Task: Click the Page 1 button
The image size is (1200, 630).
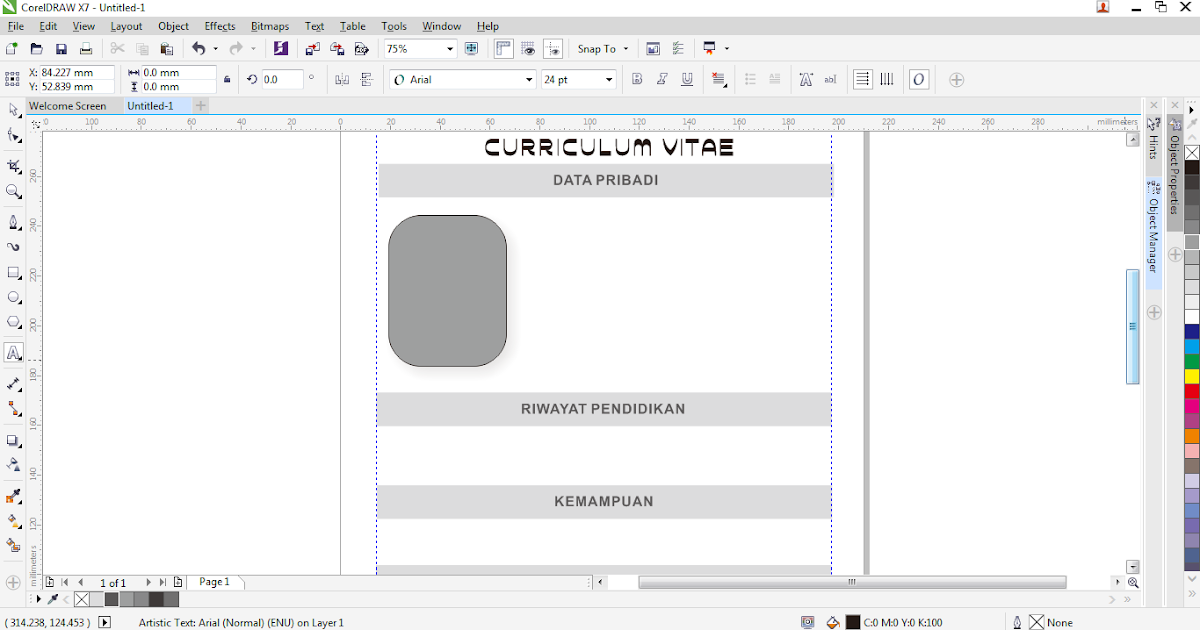Action: [x=213, y=582]
